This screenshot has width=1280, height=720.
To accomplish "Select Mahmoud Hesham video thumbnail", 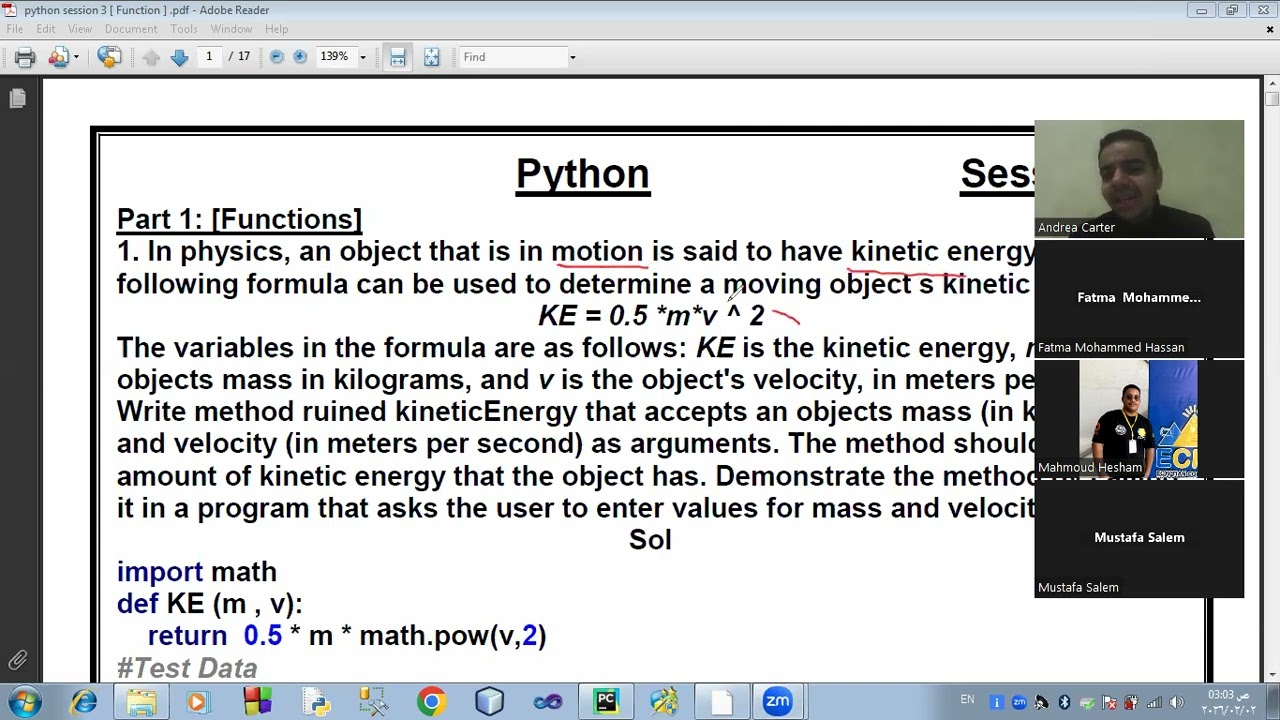I will [1139, 419].
